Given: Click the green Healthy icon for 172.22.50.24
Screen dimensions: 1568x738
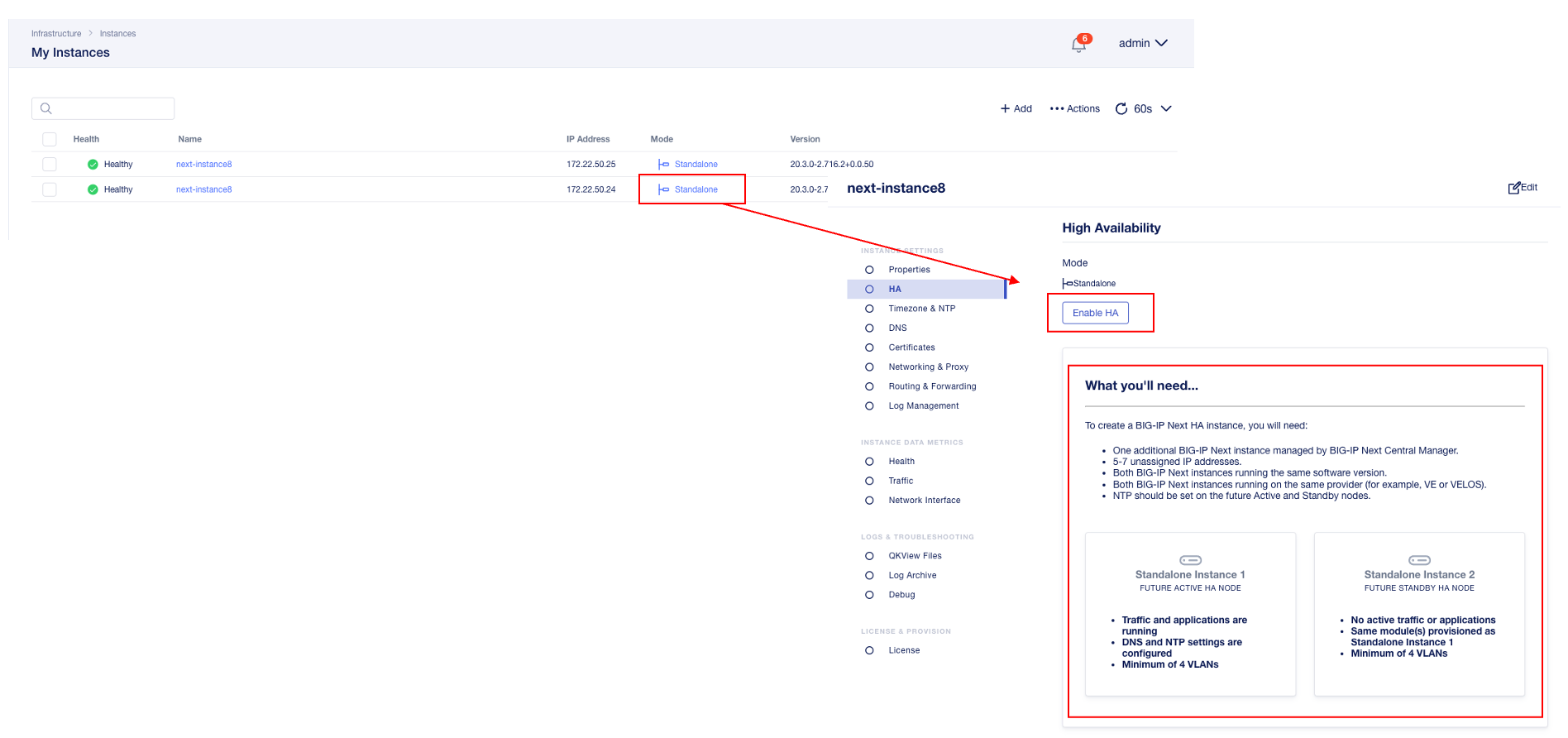Looking at the screenshot, I should [x=93, y=189].
